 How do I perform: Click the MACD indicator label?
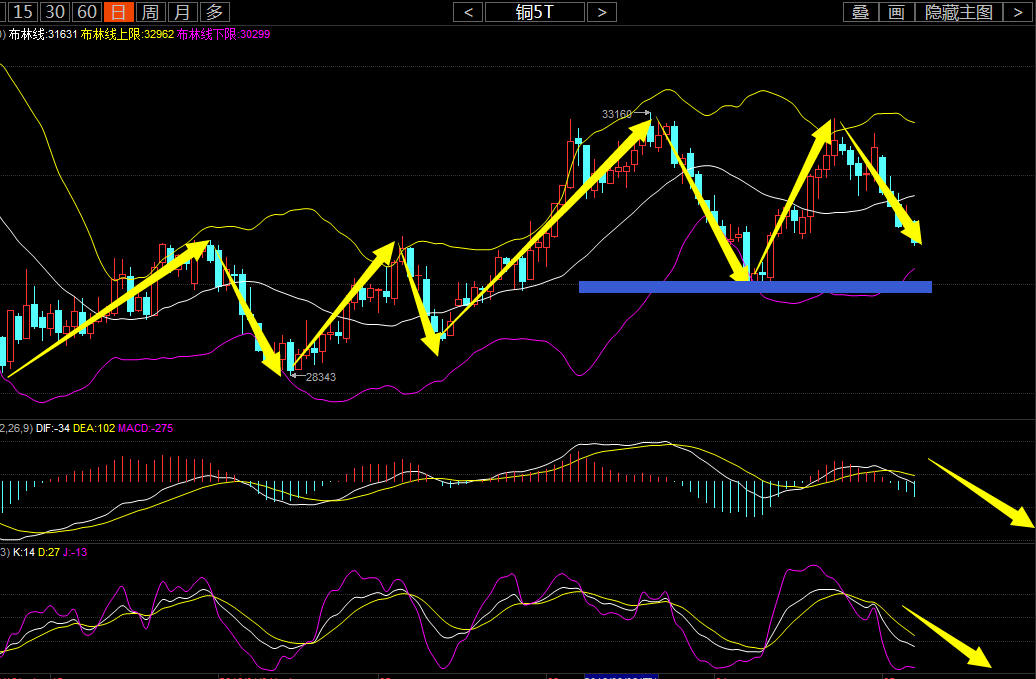(145, 428)
